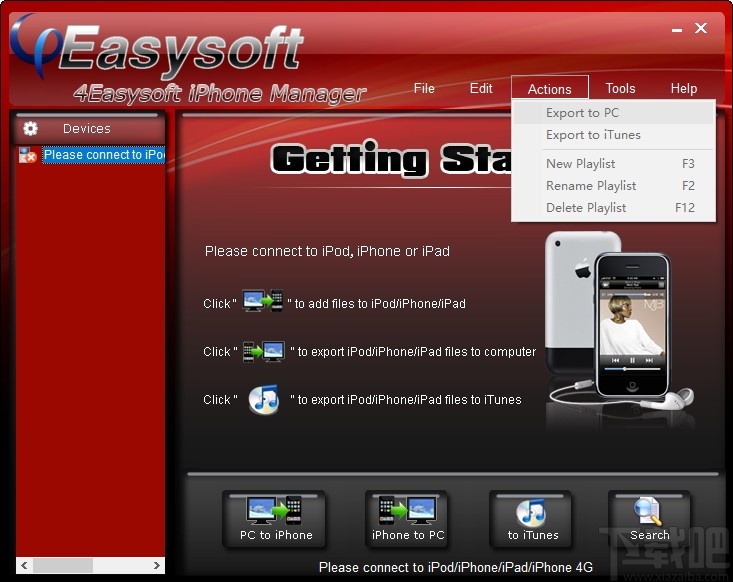Click the PC to iPhone button
This screenshot has height=582, width=733.
pos(275,519)
